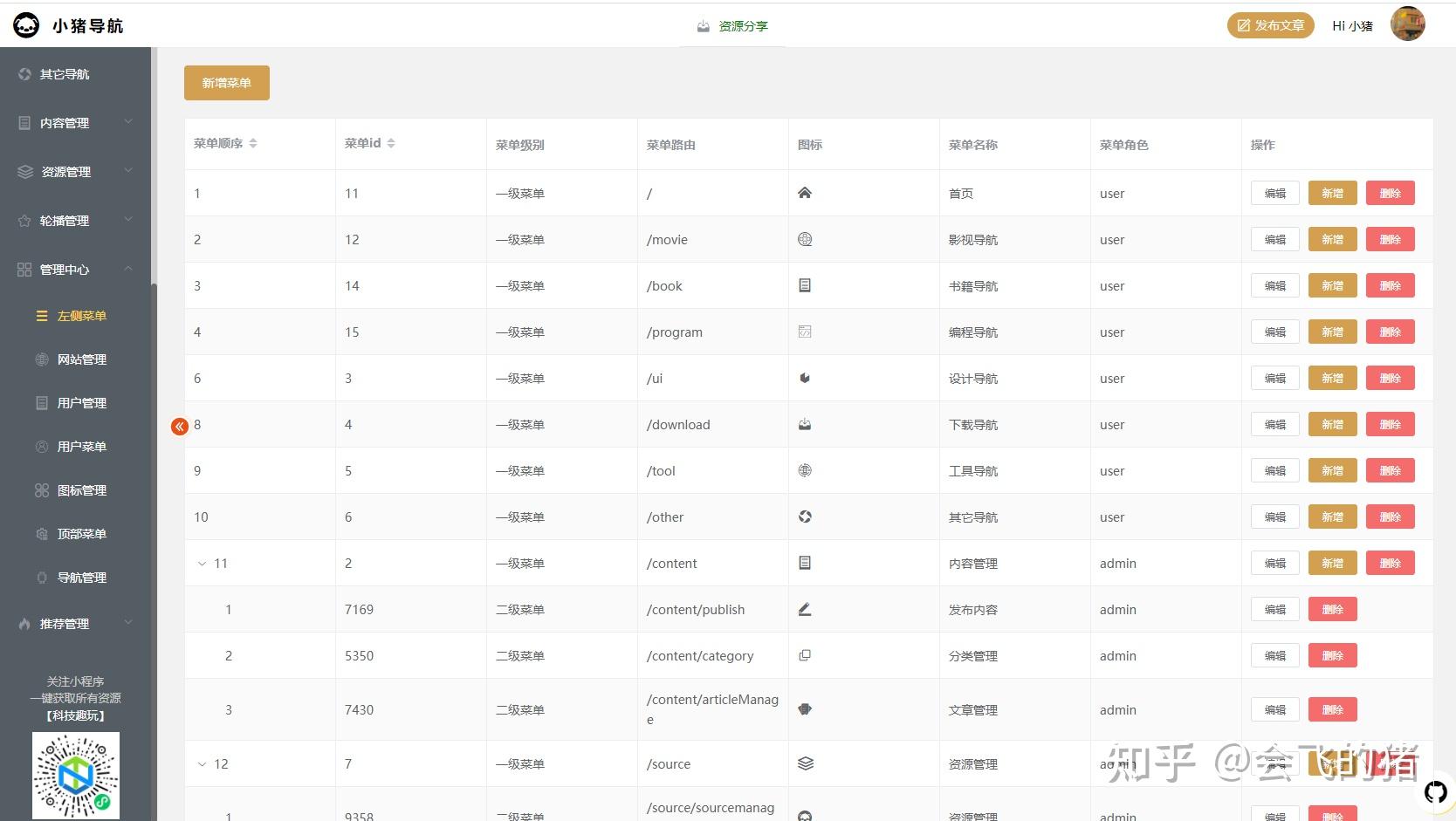Viewport: 1456px width, 821px height.
Task: Click the QR code in the sidebar
Action: coord(75,775)
